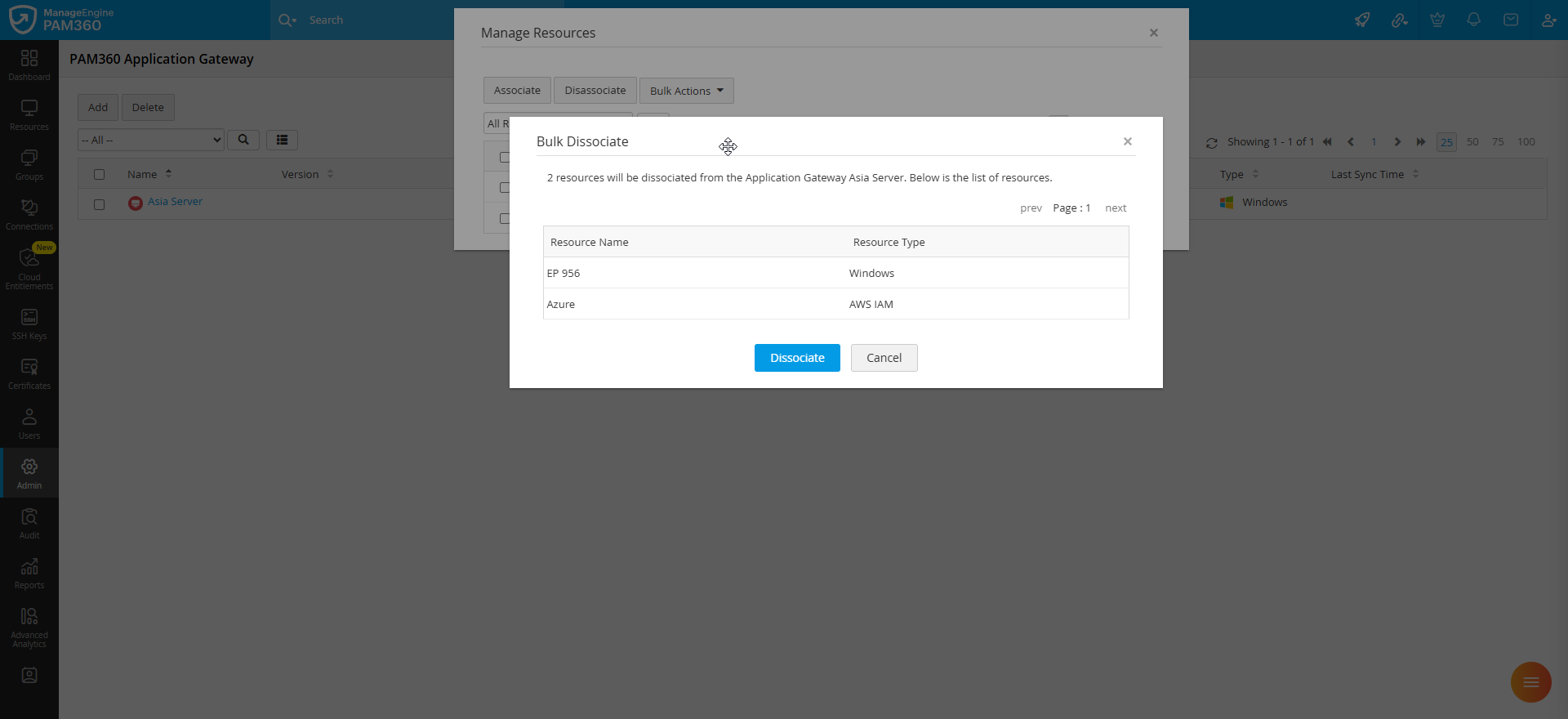Image resolution: width=1568 pixels, height=719 pixels.
Task: Click the bottom sidebar profile card icon
Action: click(29, 676)
